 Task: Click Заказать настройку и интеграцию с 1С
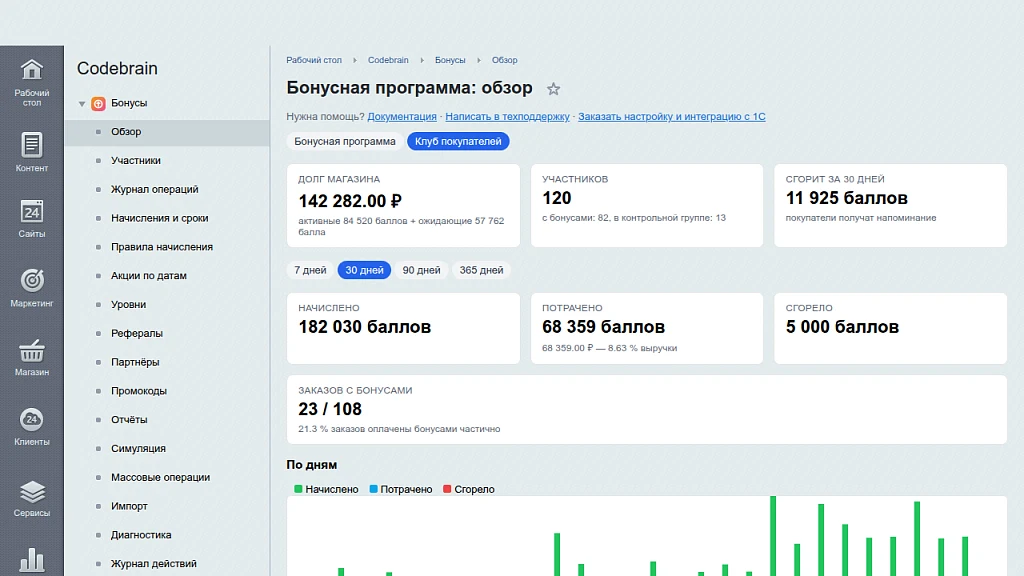671,116
